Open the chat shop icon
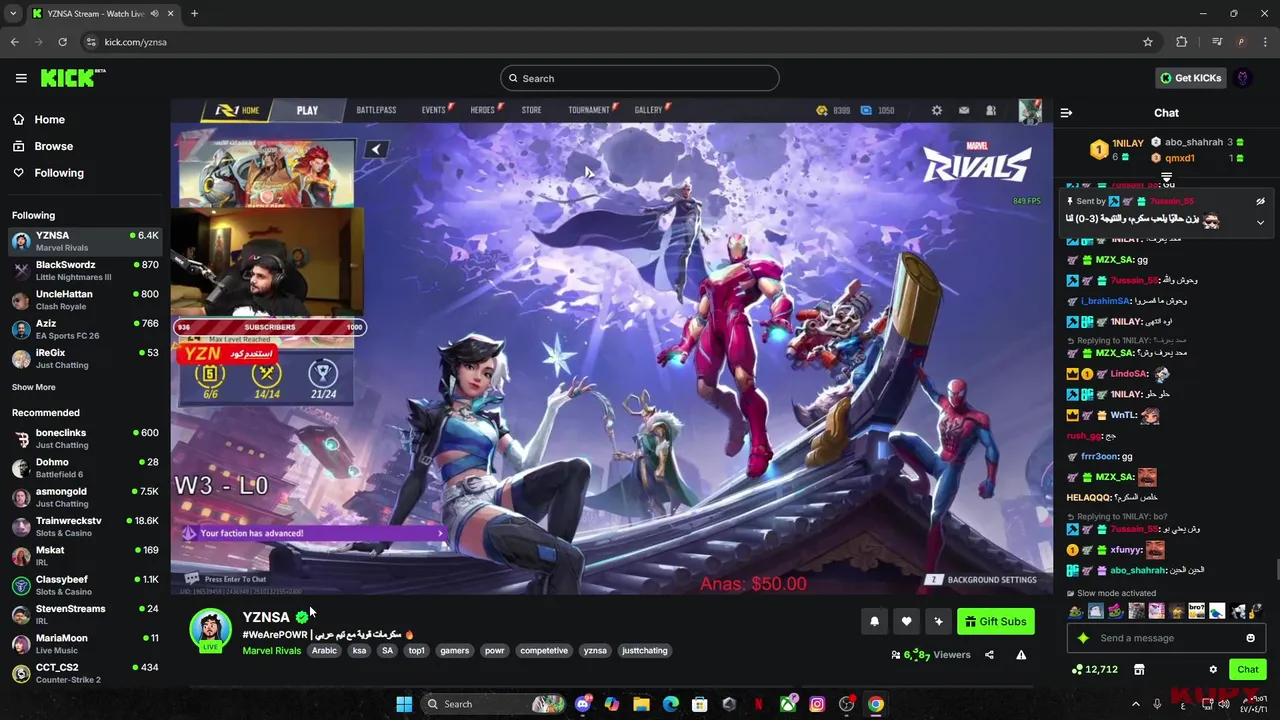This screenshot has height=720, width=1280. pyautogui.click(x=1138, y=669)
